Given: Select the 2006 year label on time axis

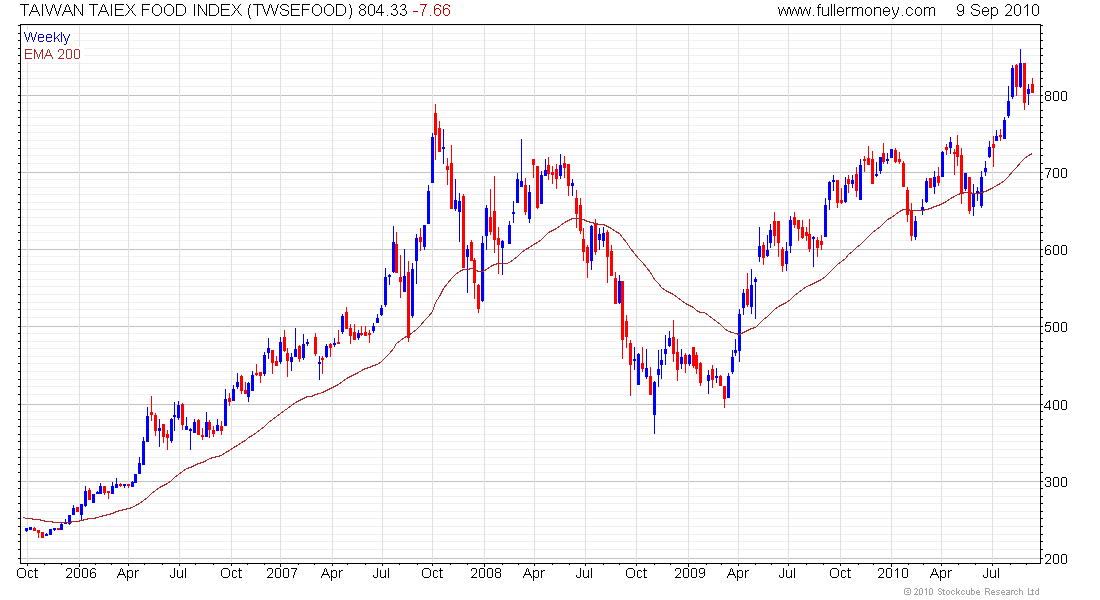Looking at the screenshot, I should coord(81,573).
